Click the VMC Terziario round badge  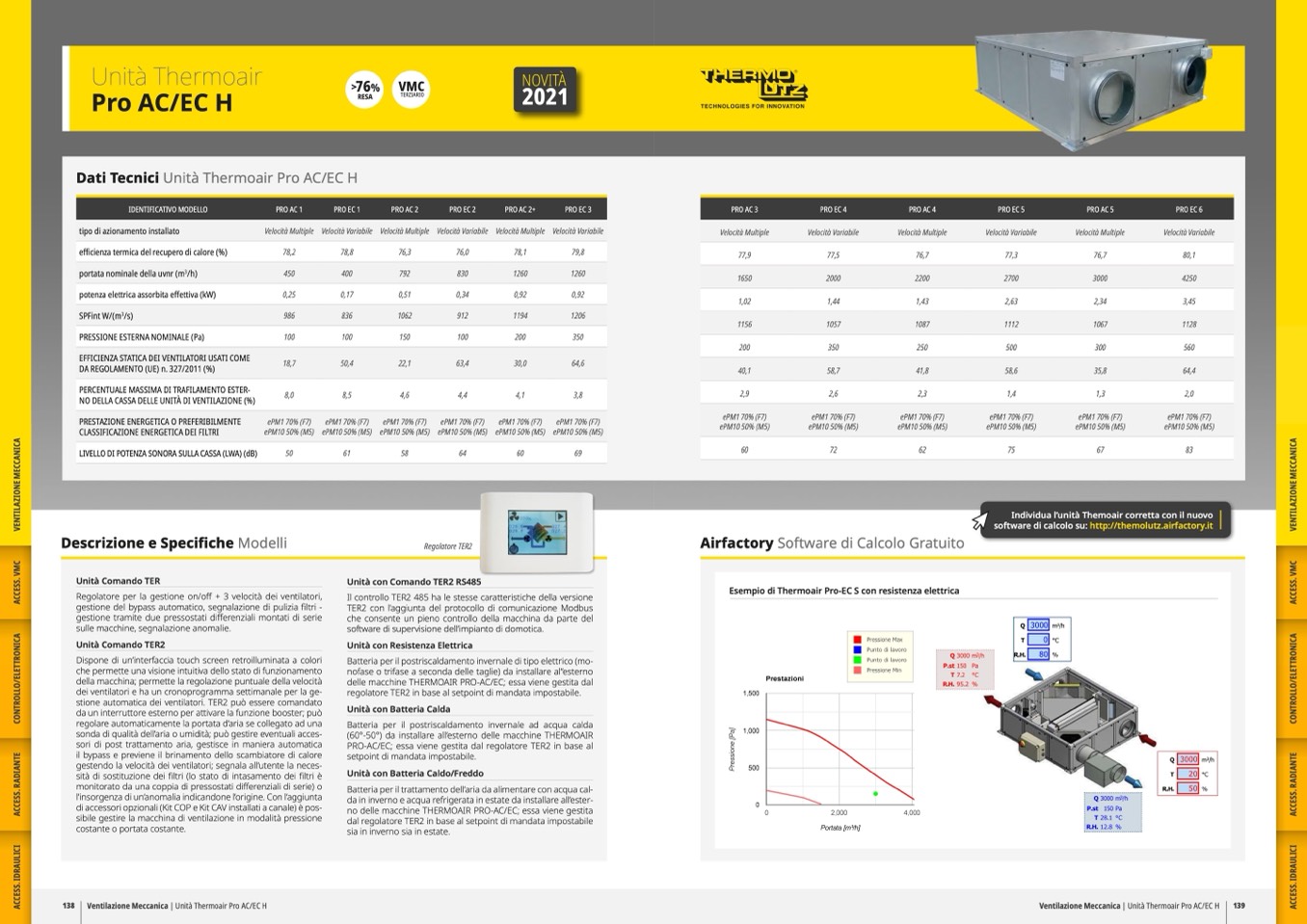tap(411, 90)
